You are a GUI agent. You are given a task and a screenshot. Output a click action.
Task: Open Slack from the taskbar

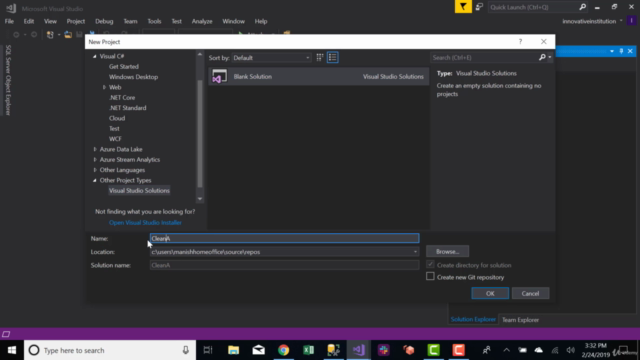(x=384, y=350)
